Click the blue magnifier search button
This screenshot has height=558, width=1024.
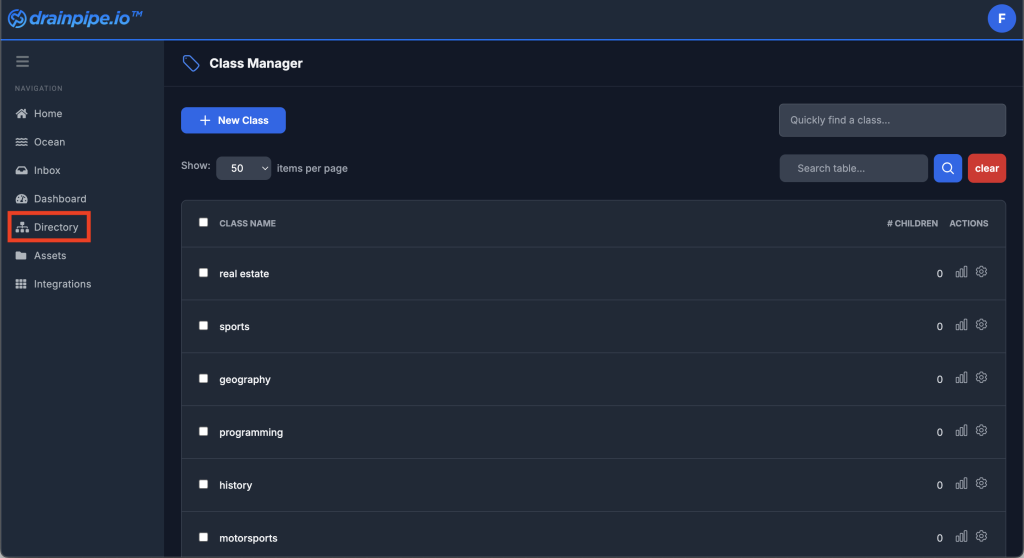tap(947, 168)
